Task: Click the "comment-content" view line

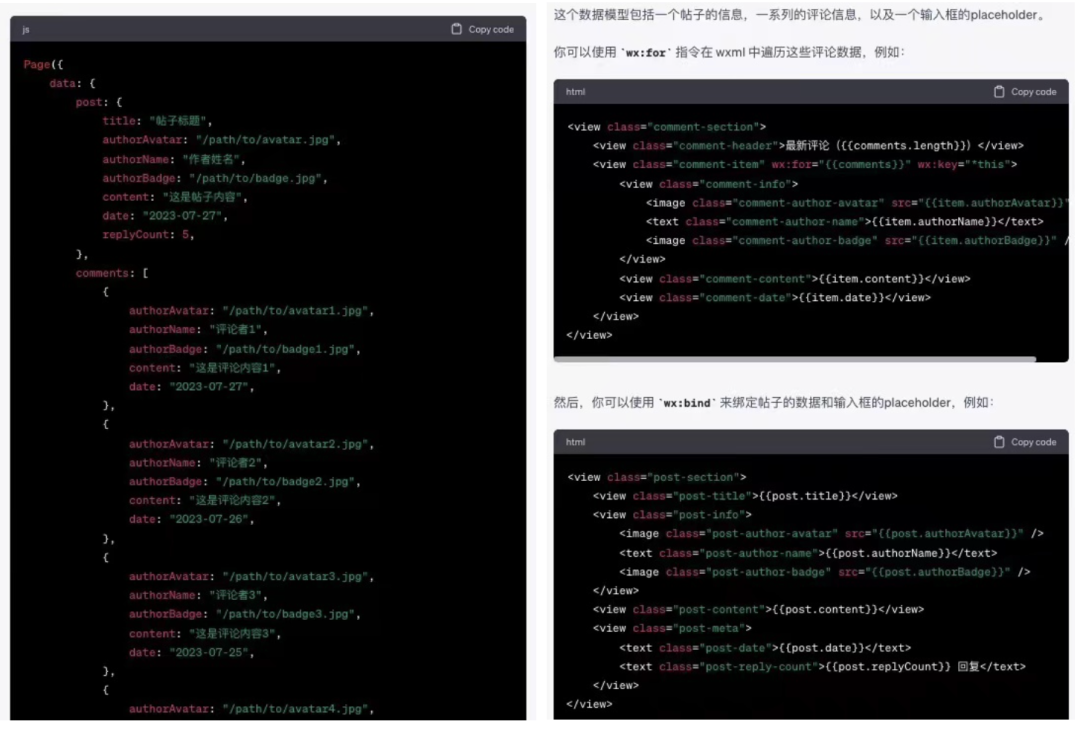Action: [x=795, y=279]
